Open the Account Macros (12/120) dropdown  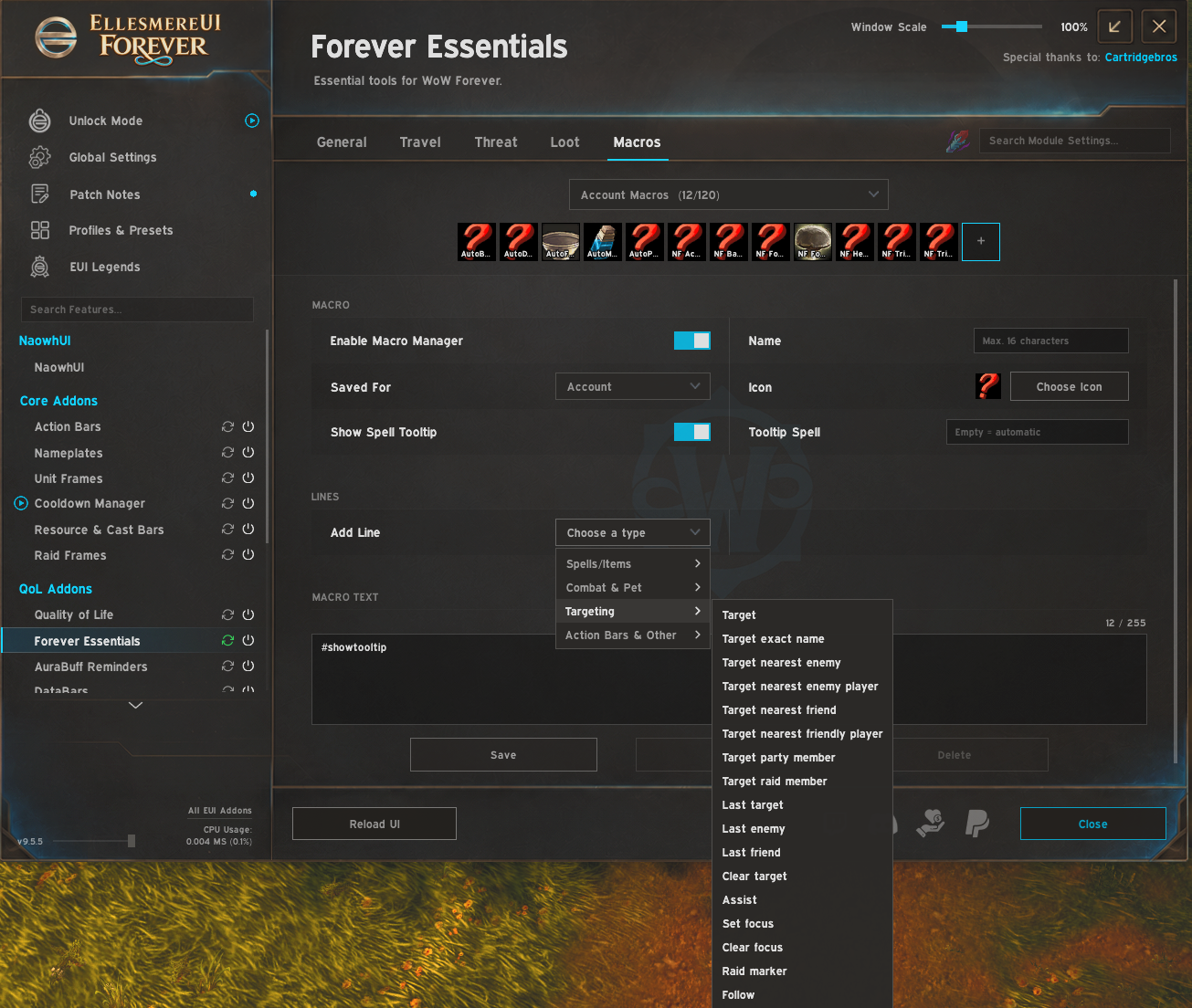pyautogui.click(x=729, y=194)
